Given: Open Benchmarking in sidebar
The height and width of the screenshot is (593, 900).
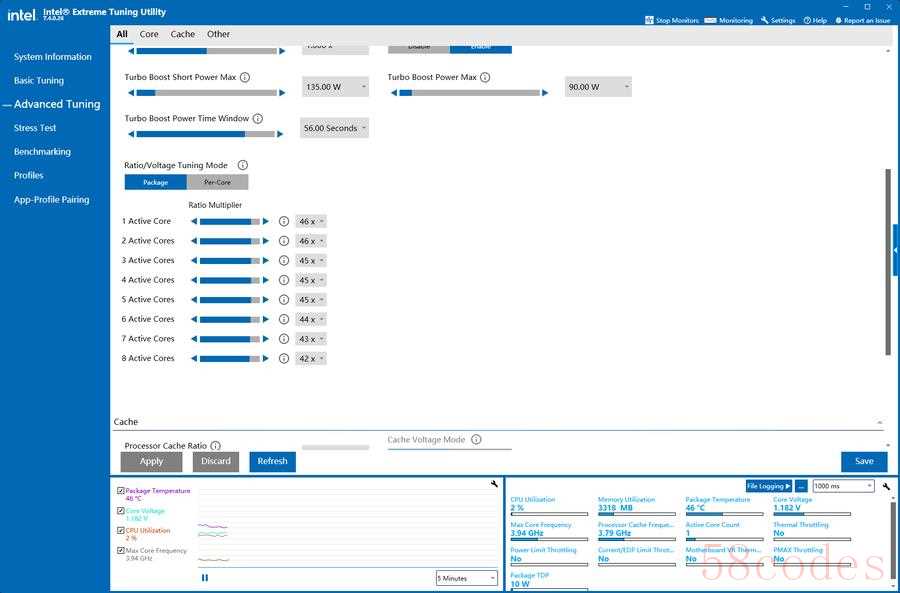Looking at the screenshot, I should (42, 152).
